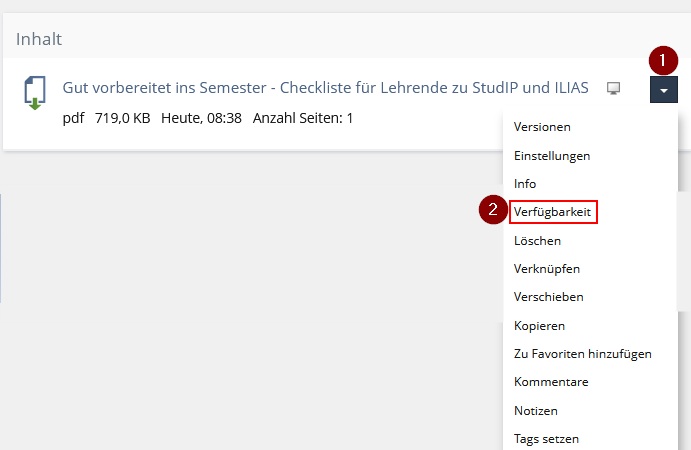Screen dimensions: 691x450
Task: Click the red circle badge numbered 2
Action: [x=492, y=211]
